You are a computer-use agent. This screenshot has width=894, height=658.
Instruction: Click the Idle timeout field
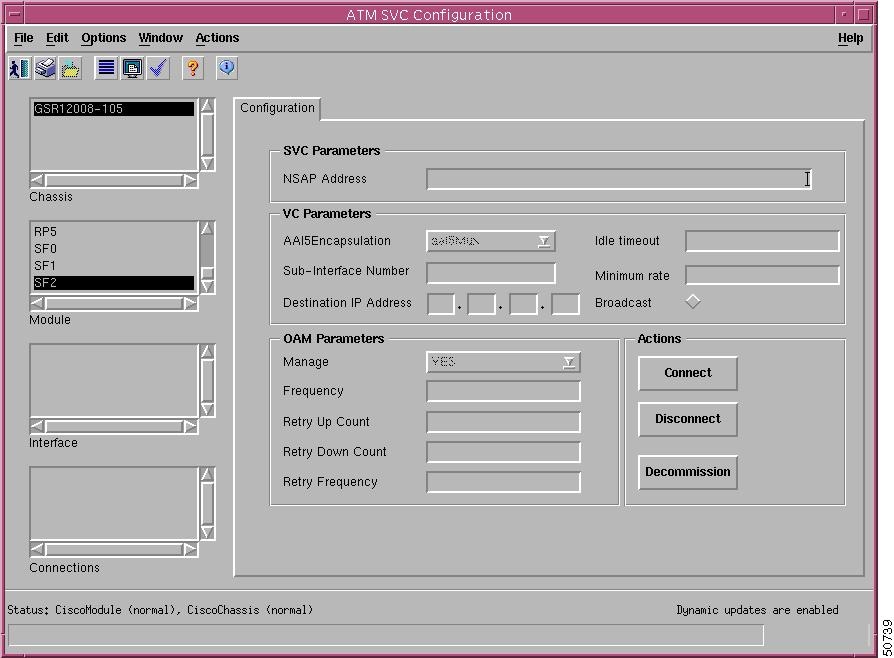point(762,241)
